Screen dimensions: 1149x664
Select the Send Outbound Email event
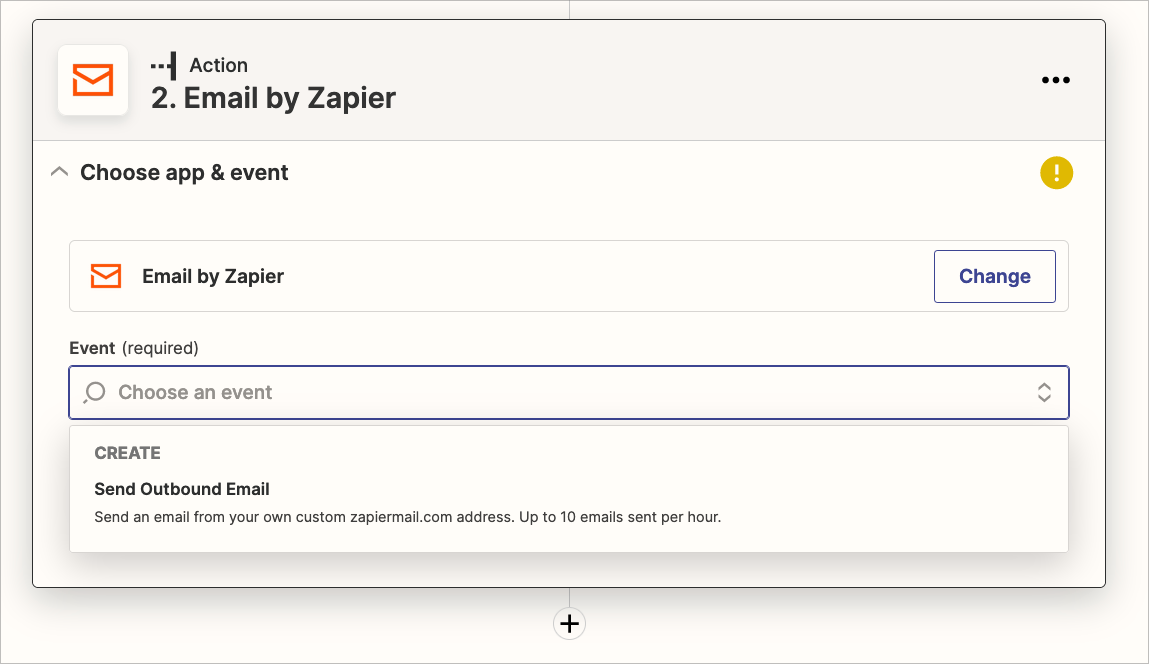181,489
